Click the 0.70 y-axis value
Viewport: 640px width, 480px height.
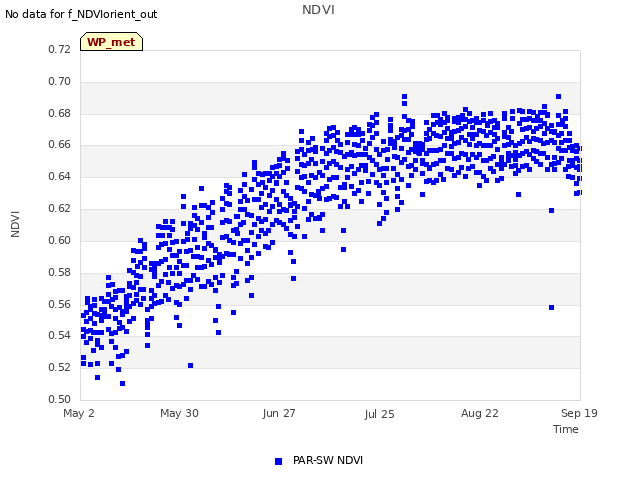[x=60, y=81]
